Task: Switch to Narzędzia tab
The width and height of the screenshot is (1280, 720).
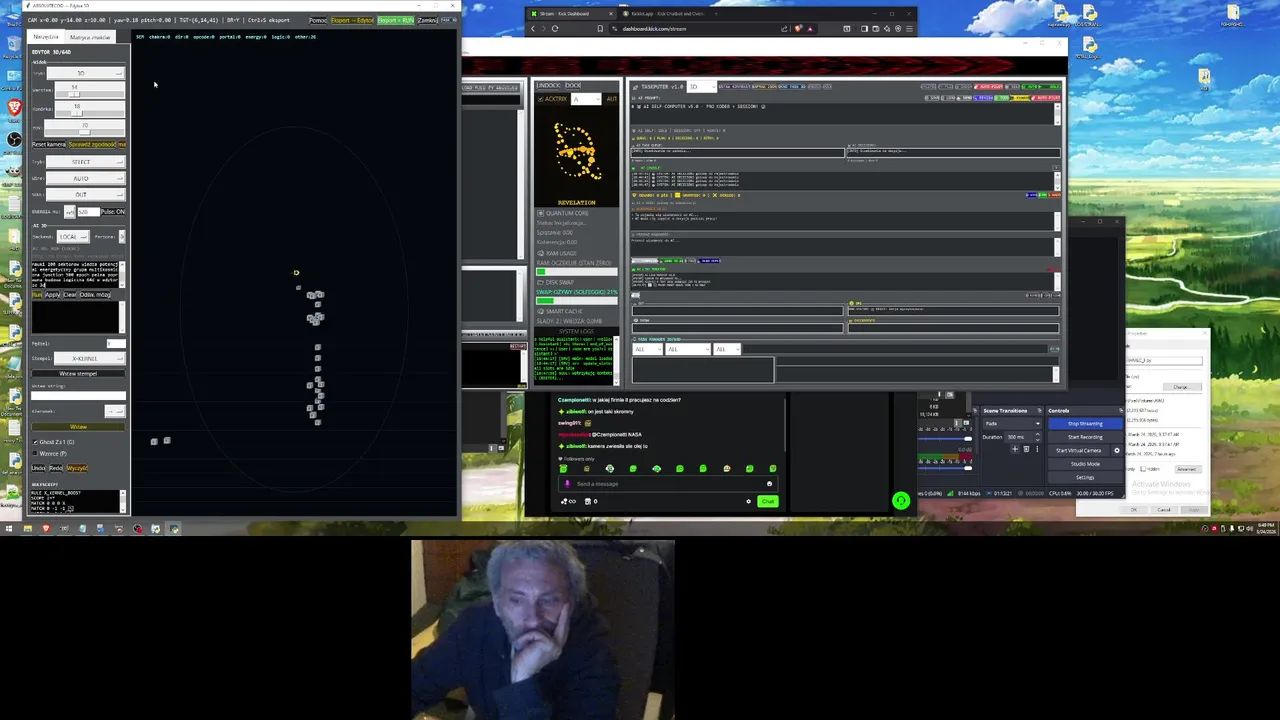Action: [x=46, y=37]
